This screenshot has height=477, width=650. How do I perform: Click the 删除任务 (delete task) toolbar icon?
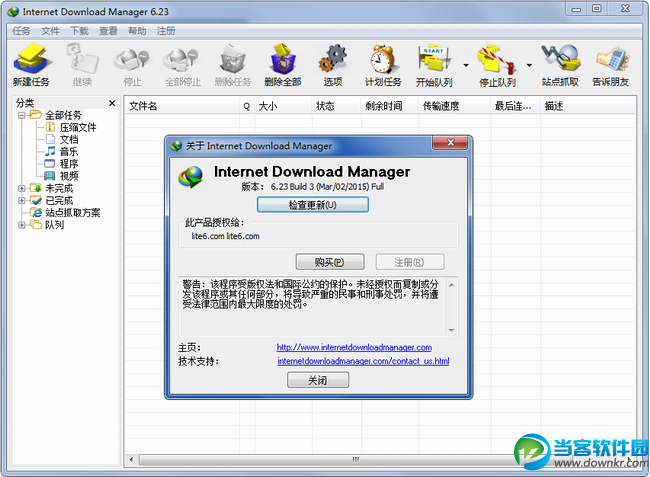(233, 65)
